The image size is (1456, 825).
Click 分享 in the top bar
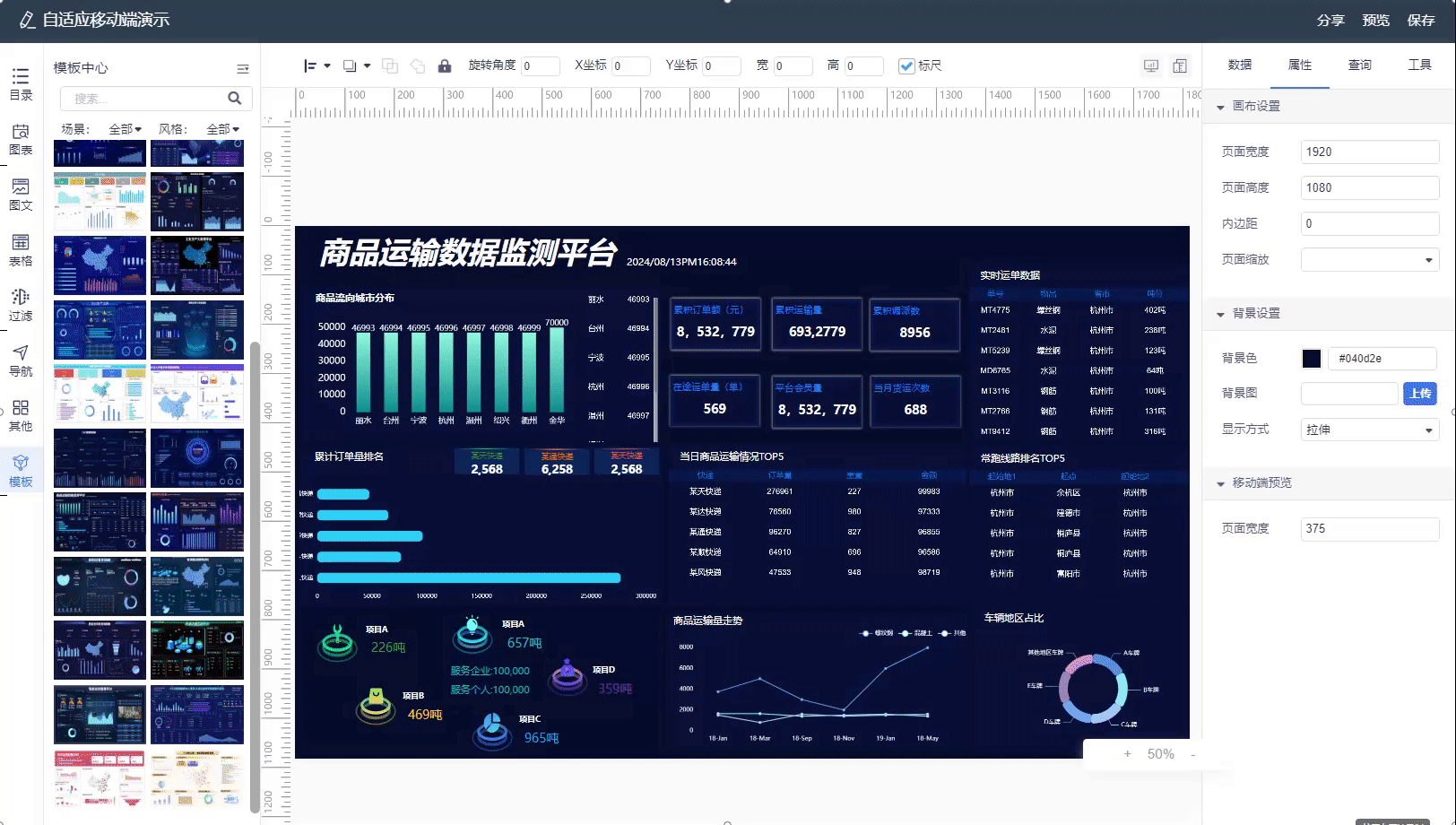pyautogui.click(x=1330, y=20)
